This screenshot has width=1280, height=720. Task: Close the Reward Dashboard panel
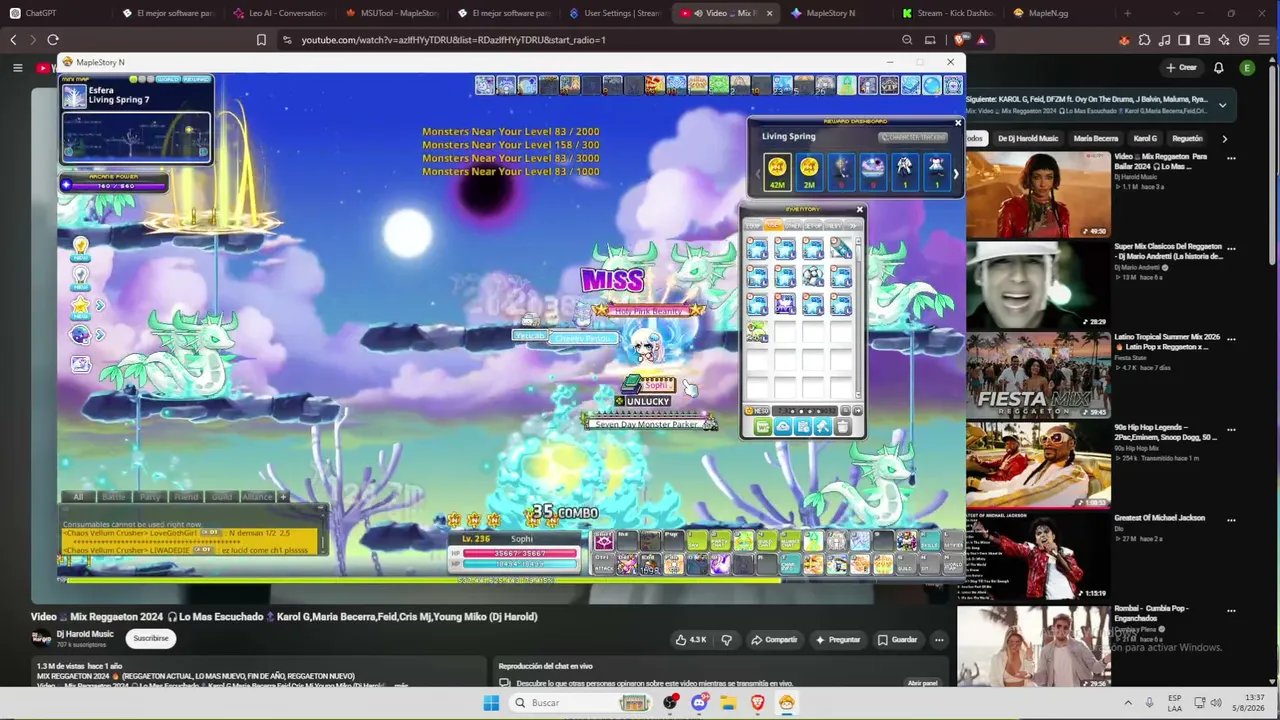957,123
